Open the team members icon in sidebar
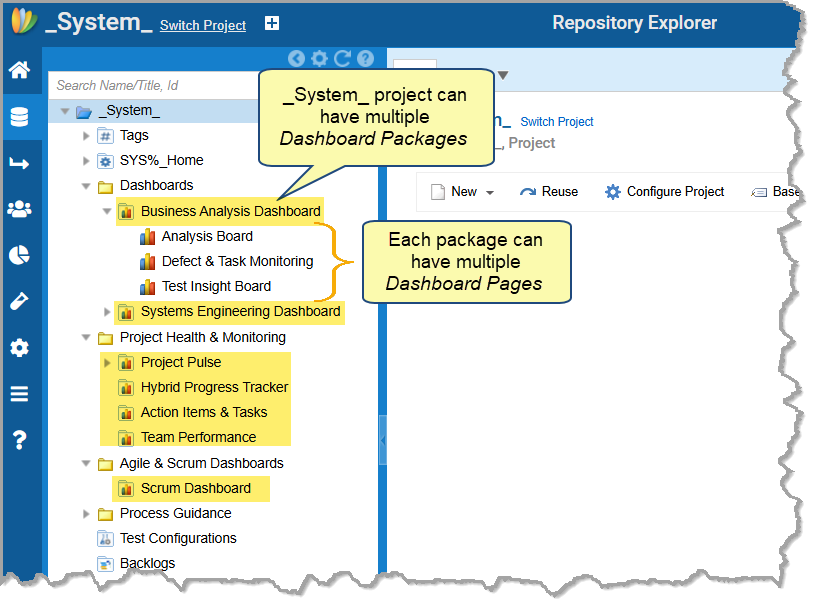 (x=19, y=209)
